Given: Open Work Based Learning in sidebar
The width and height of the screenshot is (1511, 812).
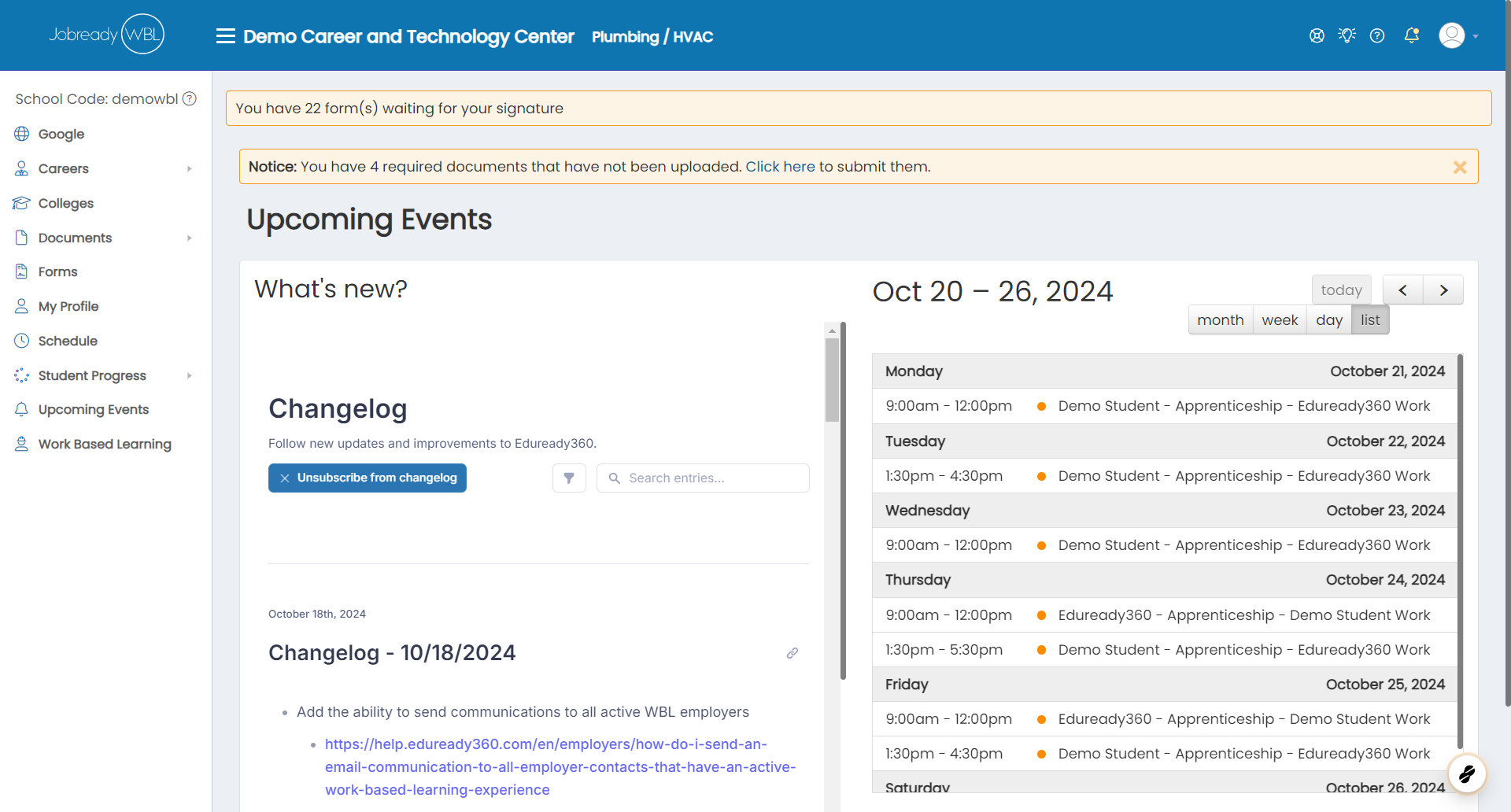Looking at the screenshot, I should pyautogui.click(x=105, y=444).
